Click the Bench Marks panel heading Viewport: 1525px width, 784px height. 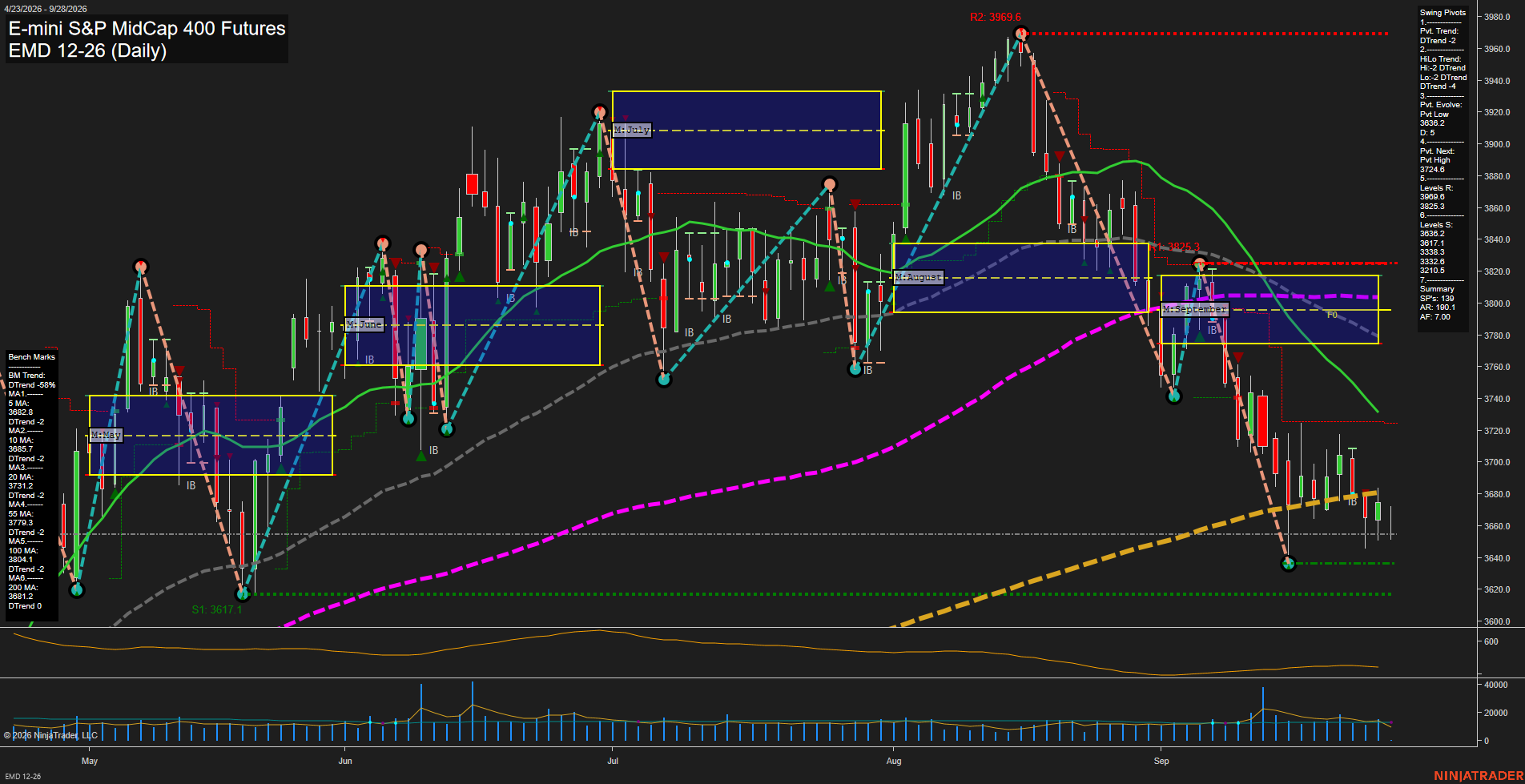[x=32, y=357]
